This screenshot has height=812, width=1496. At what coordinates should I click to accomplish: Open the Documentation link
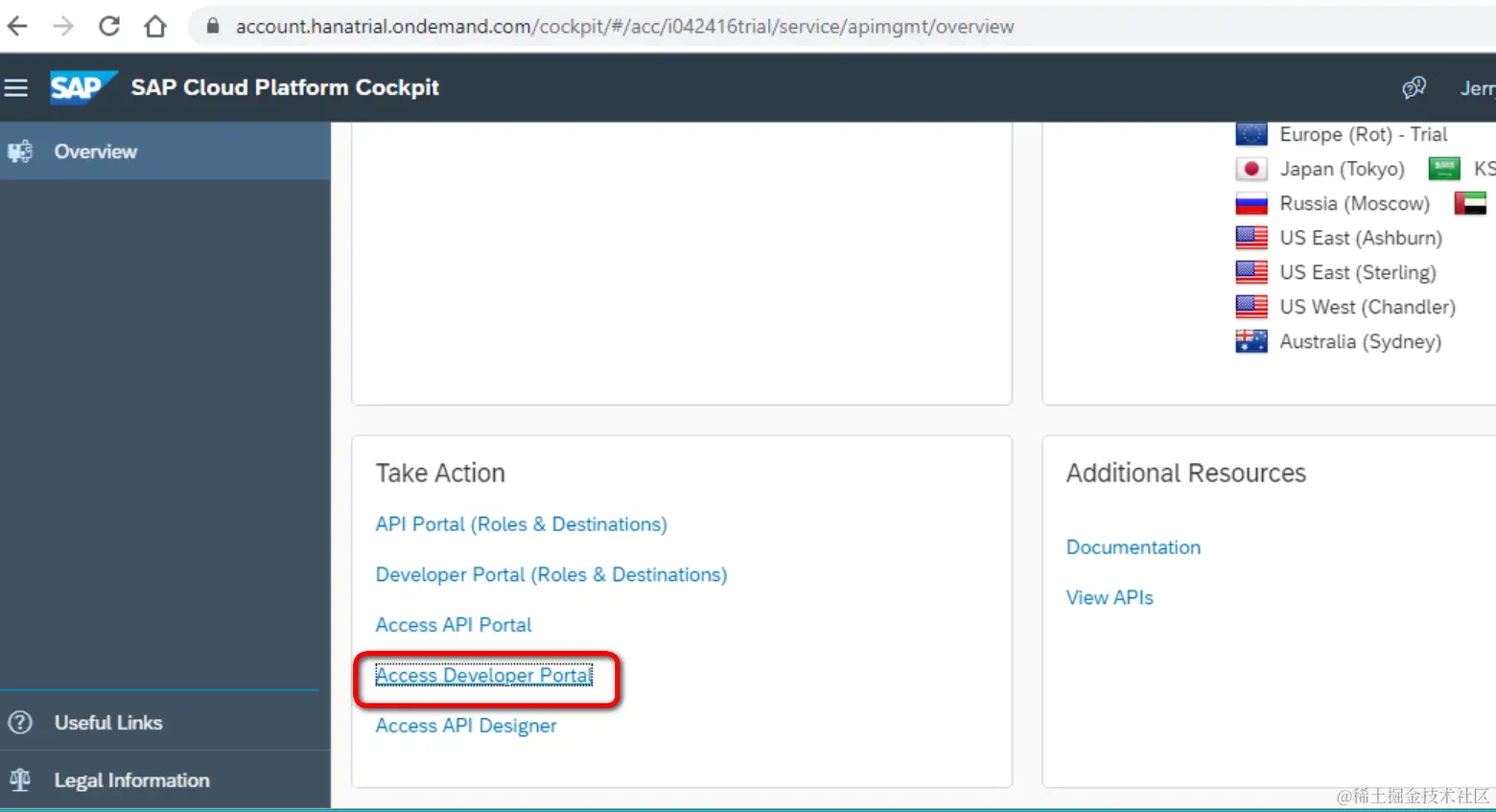pyautogui.click(x=1134, y=547)
